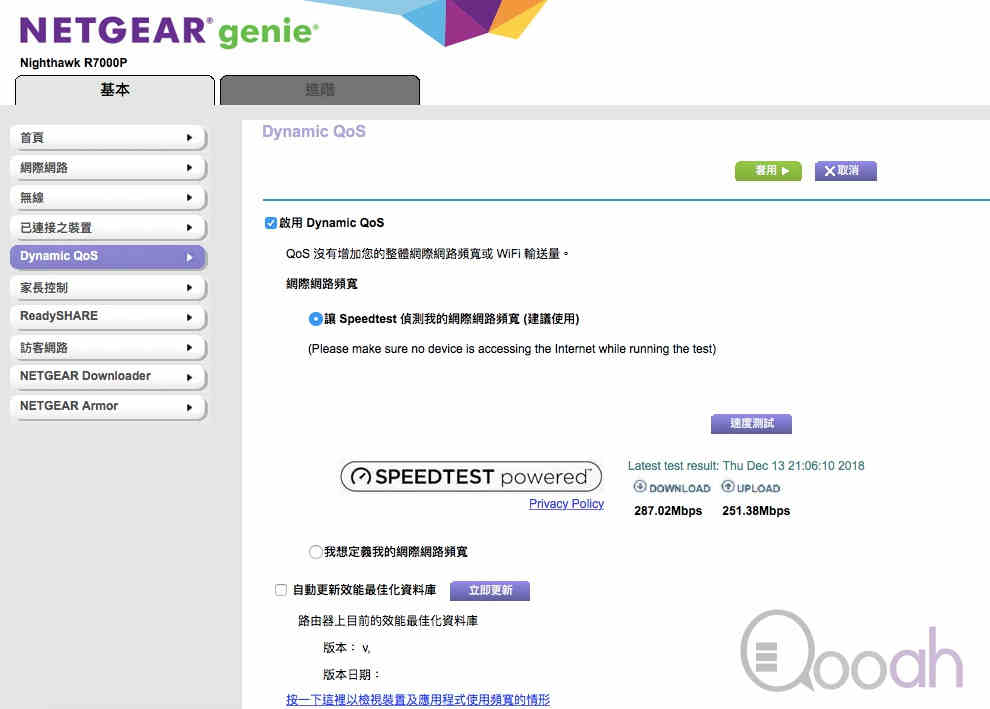Click the NETGEAR genie logo
990x709 pixels.
pos(169,32)
